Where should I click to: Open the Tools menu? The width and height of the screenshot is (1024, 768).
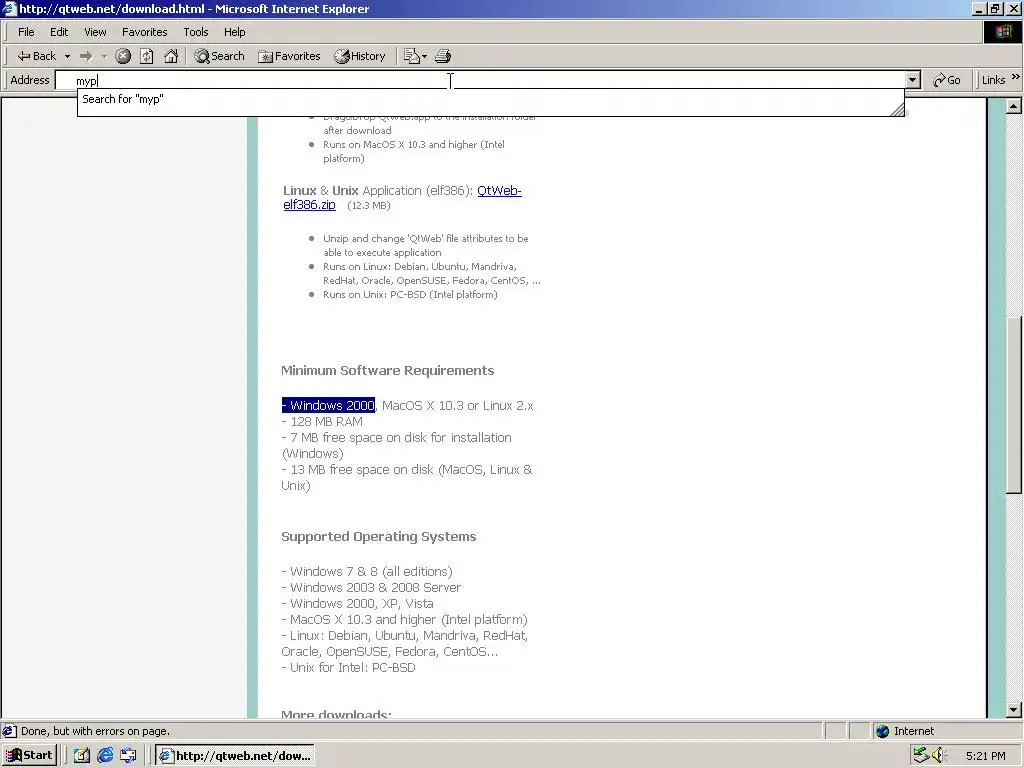(195, 32)
